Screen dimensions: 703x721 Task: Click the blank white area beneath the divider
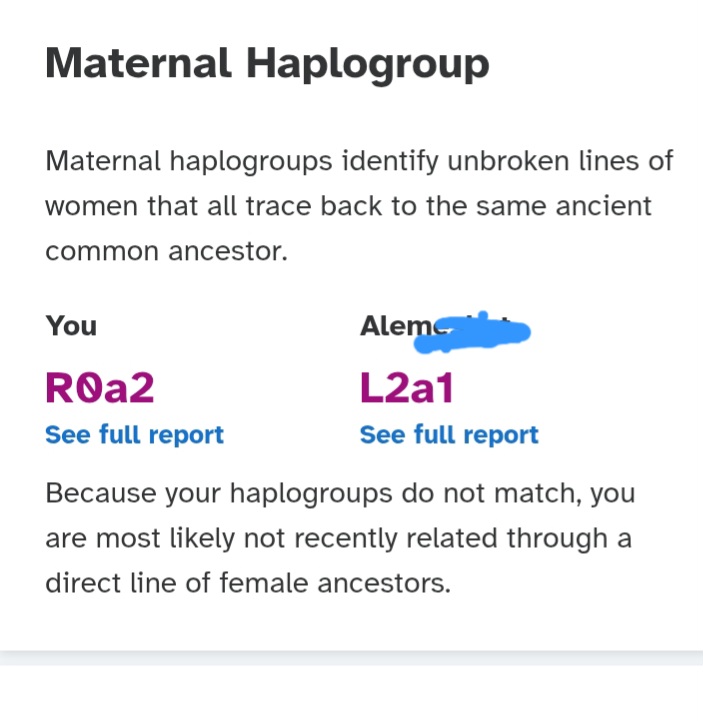(351, 694)
